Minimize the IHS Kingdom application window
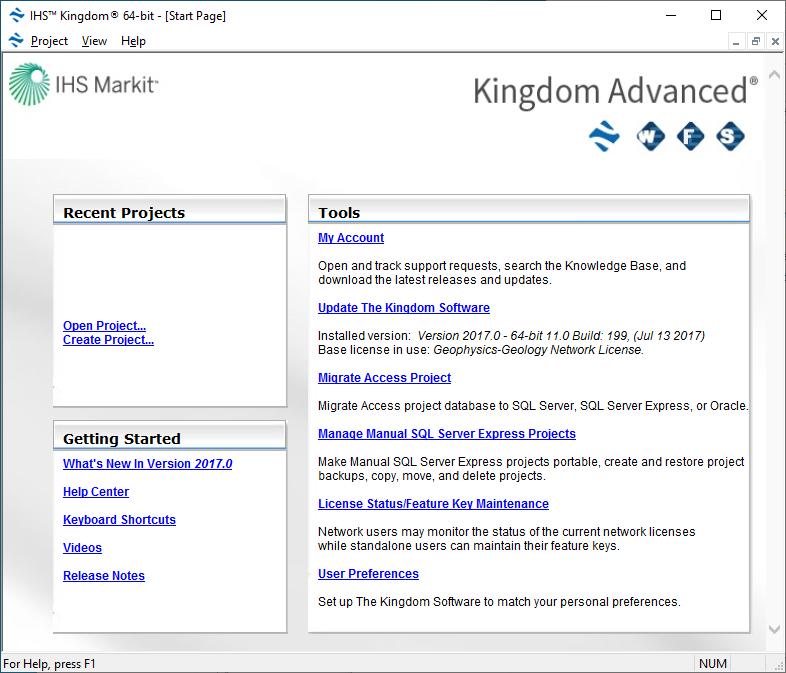Screen dimensions: 786x673 (x=671, y=16)
